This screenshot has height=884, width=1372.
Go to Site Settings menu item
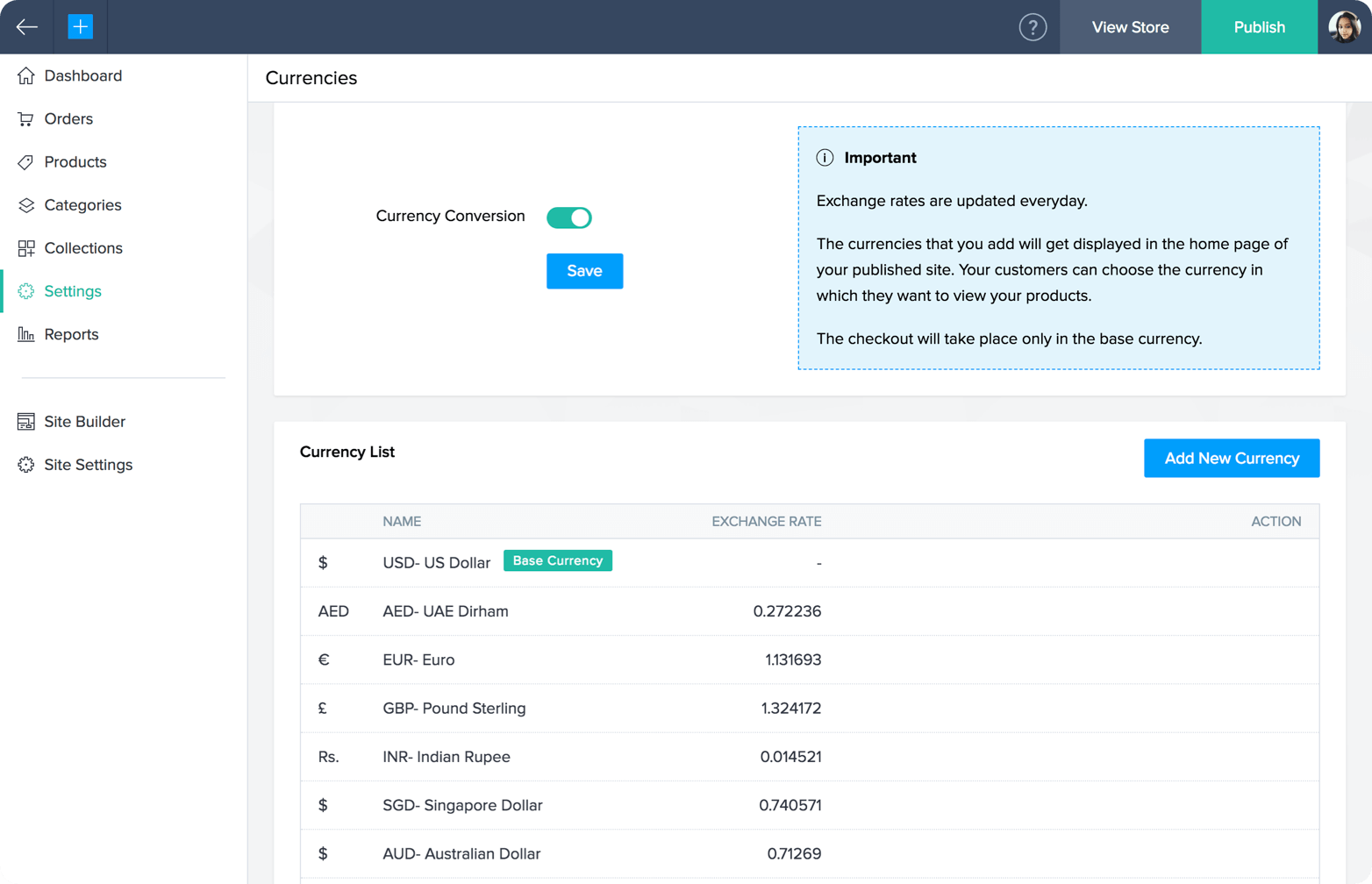(88, 465)
